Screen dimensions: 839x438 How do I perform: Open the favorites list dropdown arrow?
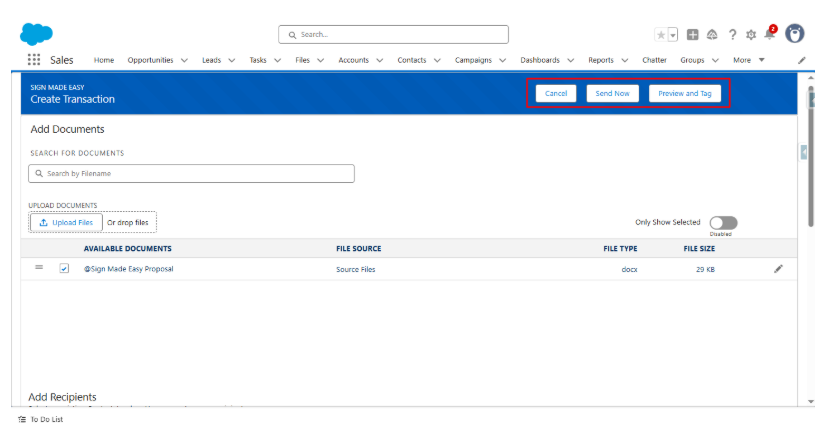673,35
